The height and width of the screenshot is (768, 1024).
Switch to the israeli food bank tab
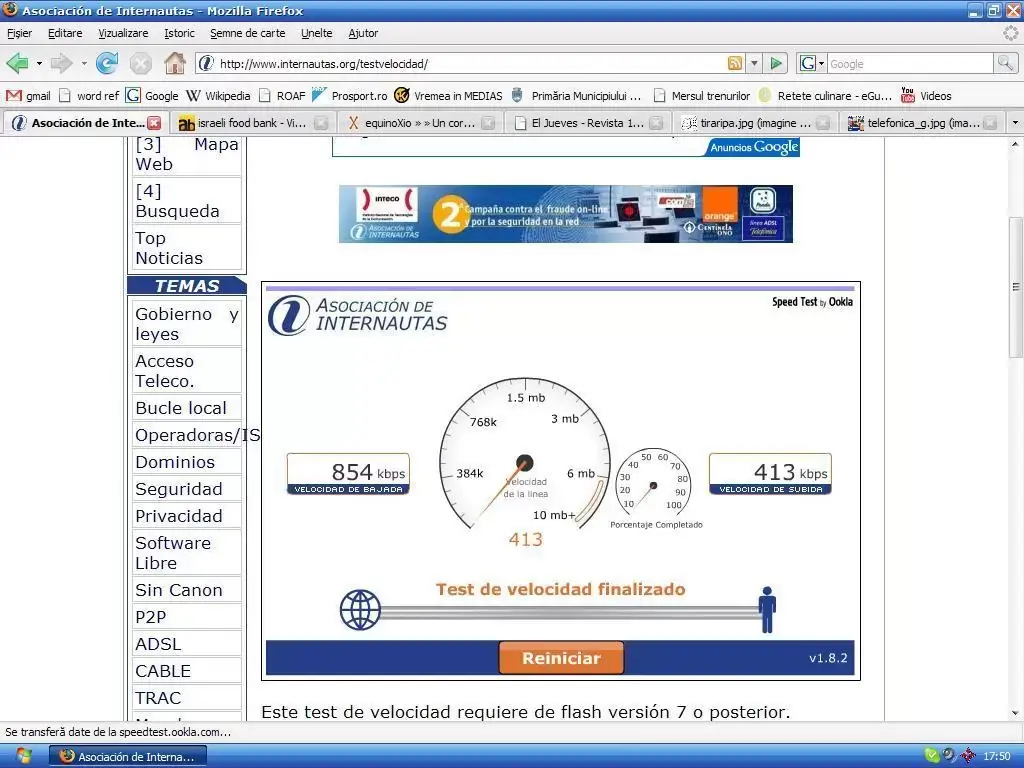click(251, 123)
